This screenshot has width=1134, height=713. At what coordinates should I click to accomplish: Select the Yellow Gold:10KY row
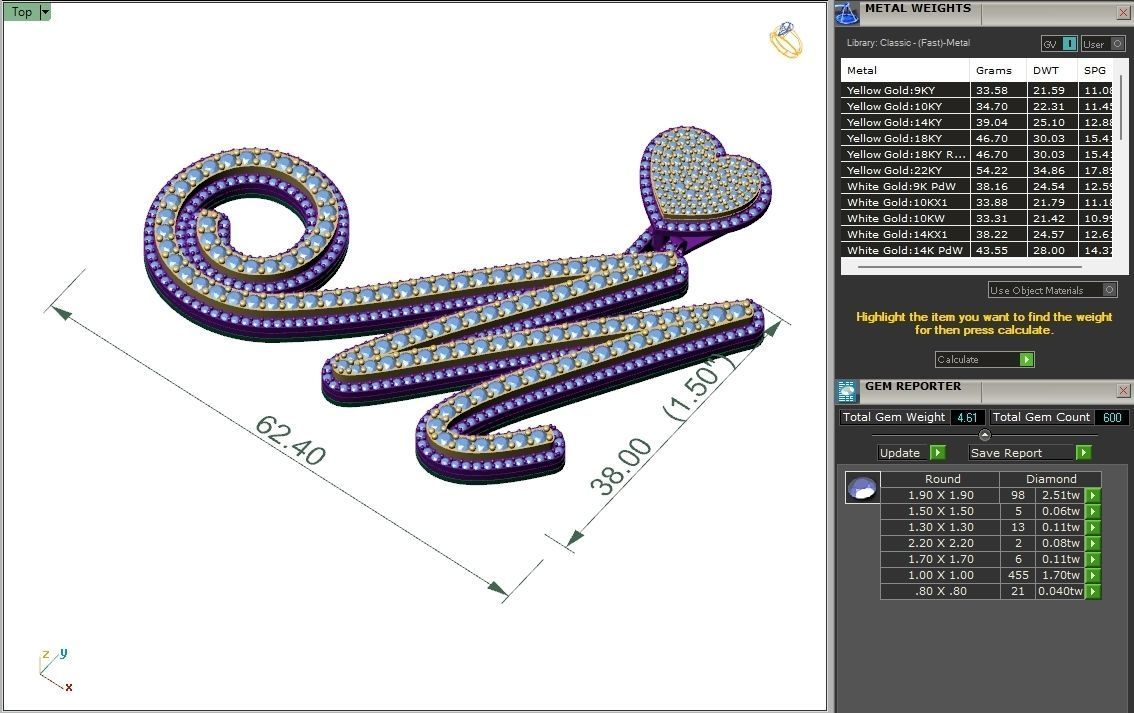976,106
